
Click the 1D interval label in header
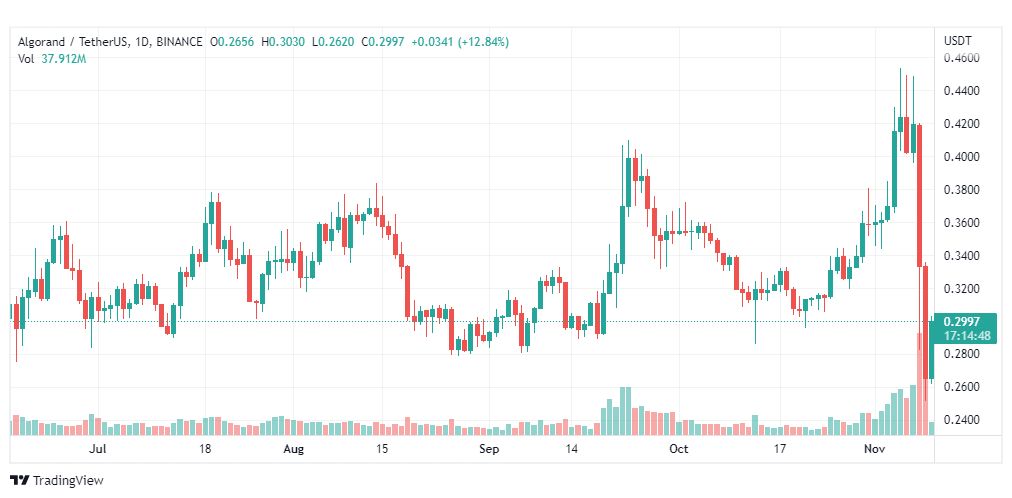(142, 42)
